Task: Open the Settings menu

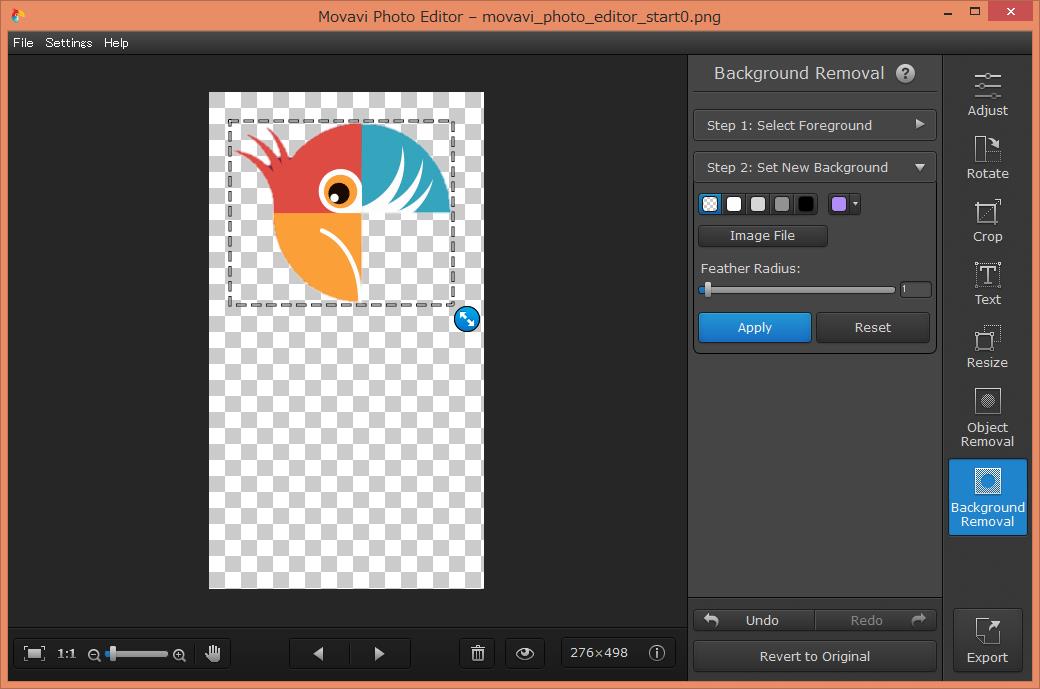Action: [68, 43]
